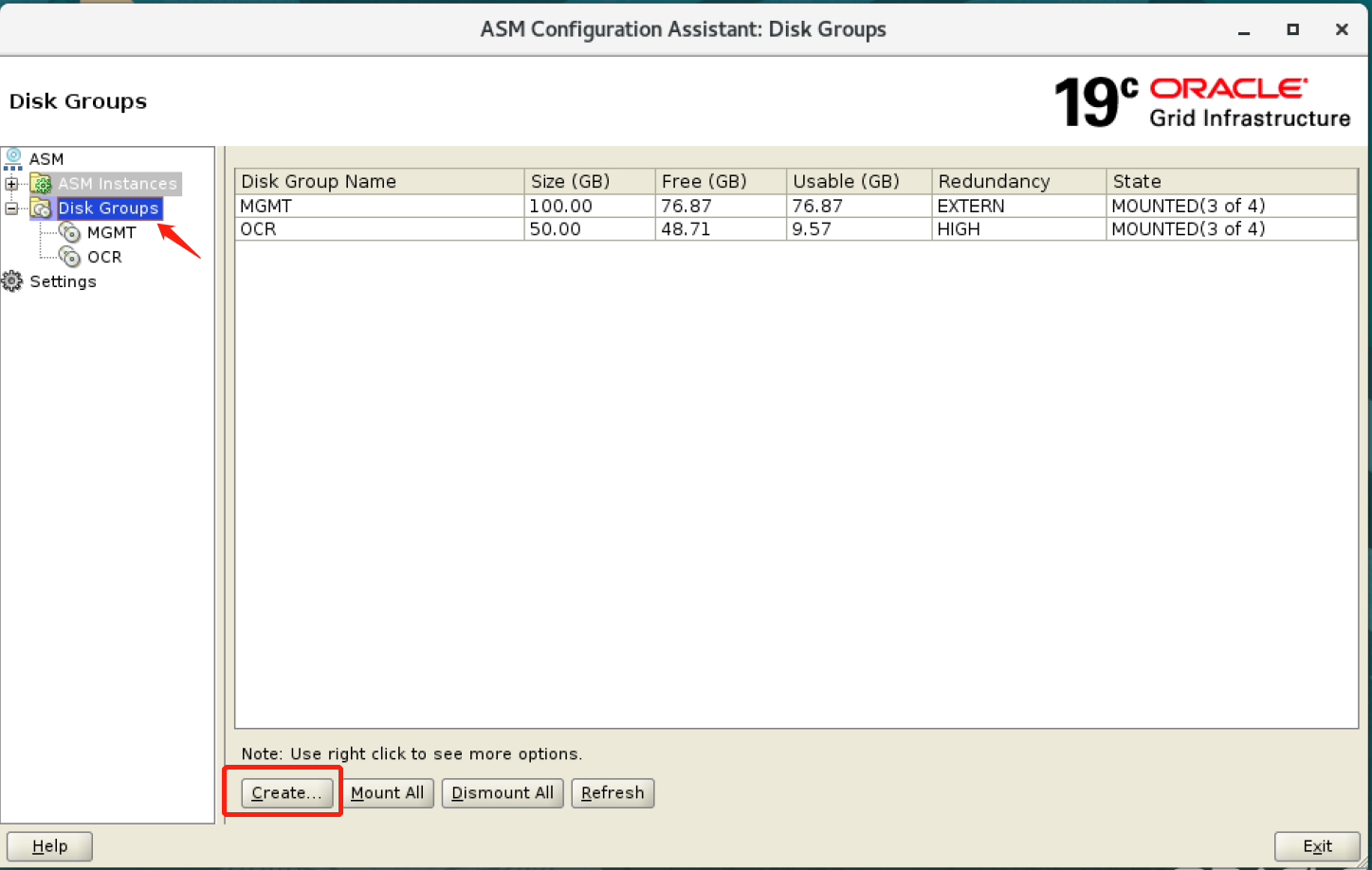Select MGMT under Disk Groups tree
Screen dimensions: 1372x870
click(112, 233)
